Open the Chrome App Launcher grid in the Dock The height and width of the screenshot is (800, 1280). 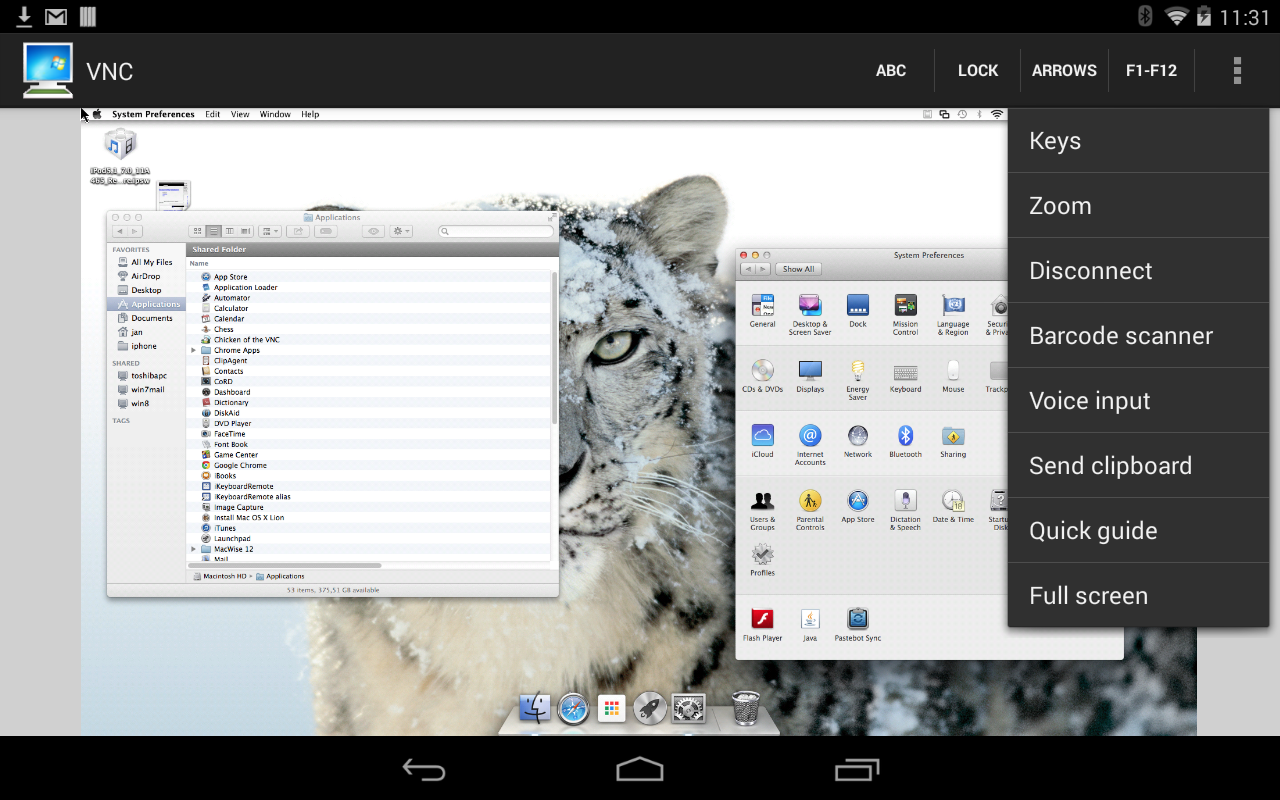click(611, 709)
